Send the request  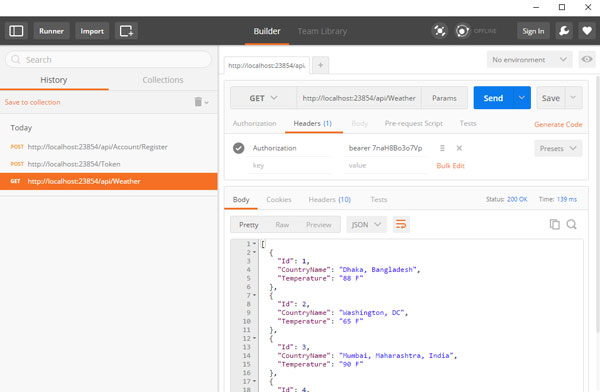click(493, 98)
